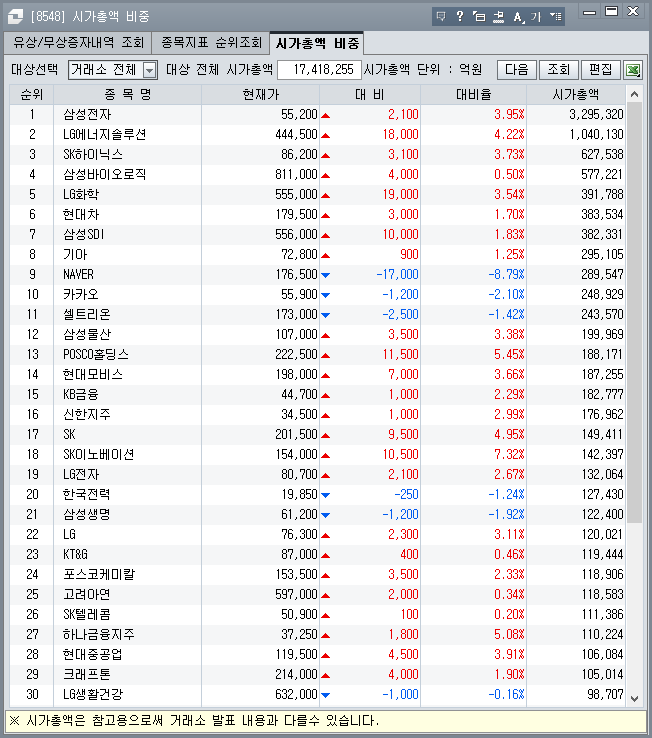Screen dimensions: 652x738
Task: Click the scrollbar down arrow
Action: tap(634, 698)
